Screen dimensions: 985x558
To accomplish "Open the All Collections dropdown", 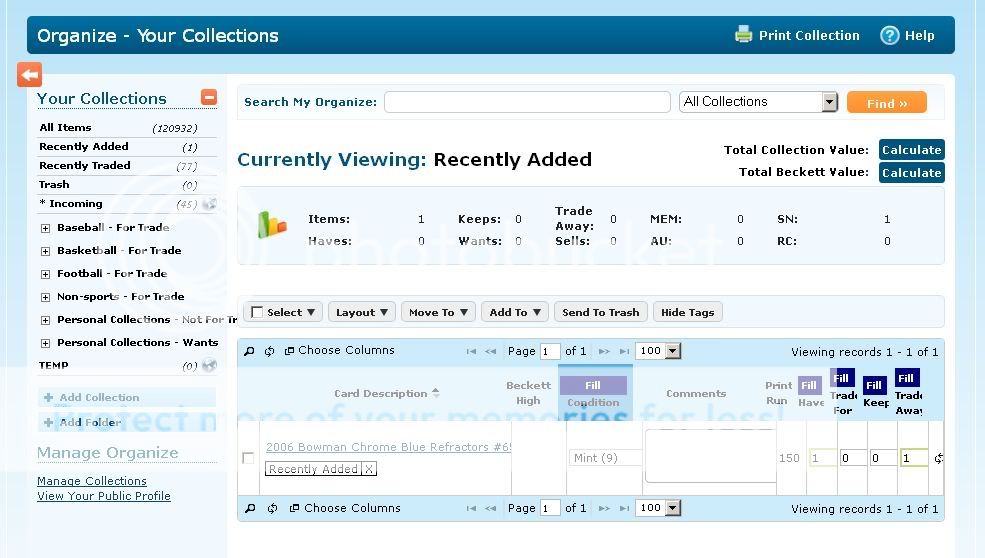I will click(x=829, y=102).
